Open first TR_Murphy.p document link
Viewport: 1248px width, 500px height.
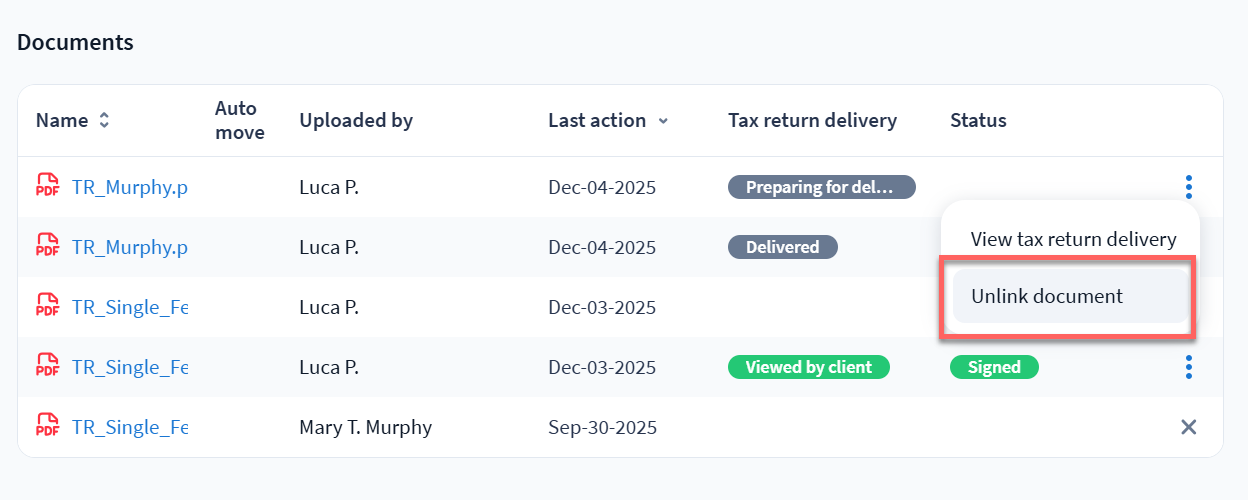(130, 187)
